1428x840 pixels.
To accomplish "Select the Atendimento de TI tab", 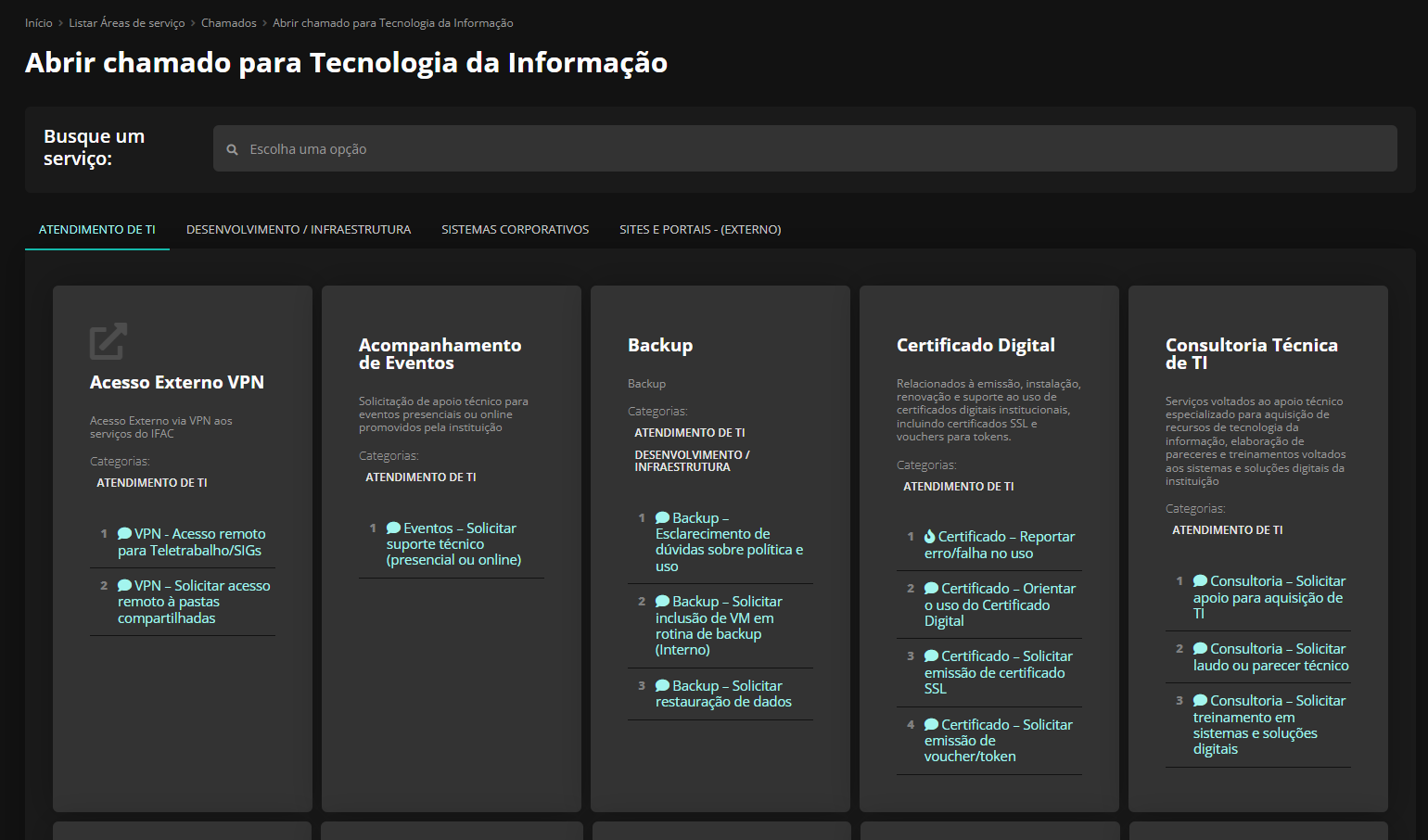I will click(97, 230).
